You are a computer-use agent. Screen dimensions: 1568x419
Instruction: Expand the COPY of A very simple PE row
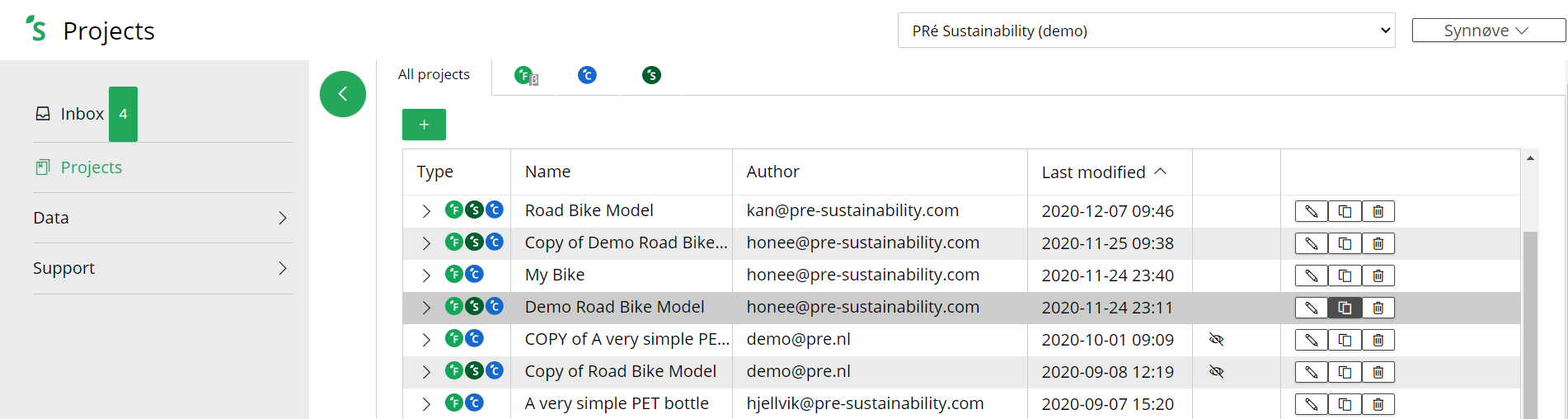426,340
